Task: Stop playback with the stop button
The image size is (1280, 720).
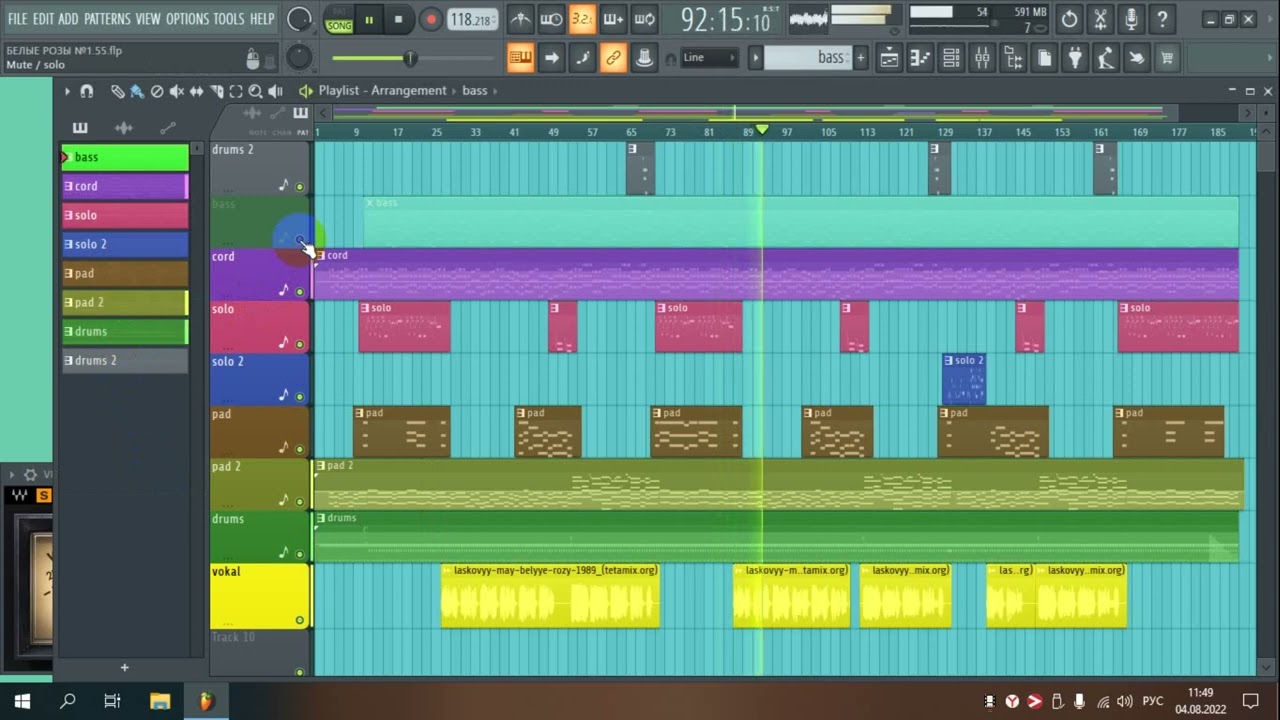Action: point(399,20)
